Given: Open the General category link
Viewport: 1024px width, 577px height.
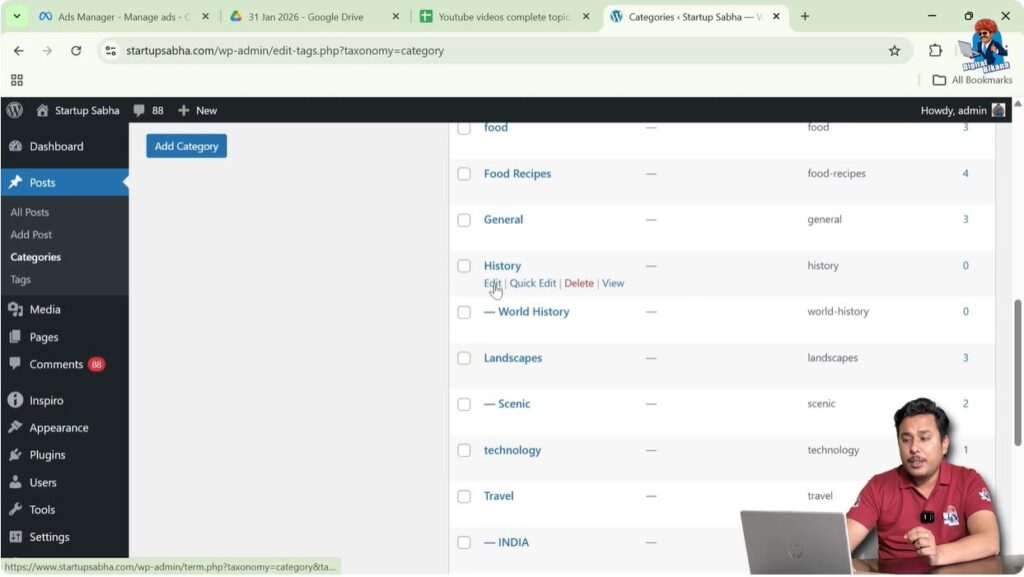Looking at the screenshot, I should click(x=503, y=219).
